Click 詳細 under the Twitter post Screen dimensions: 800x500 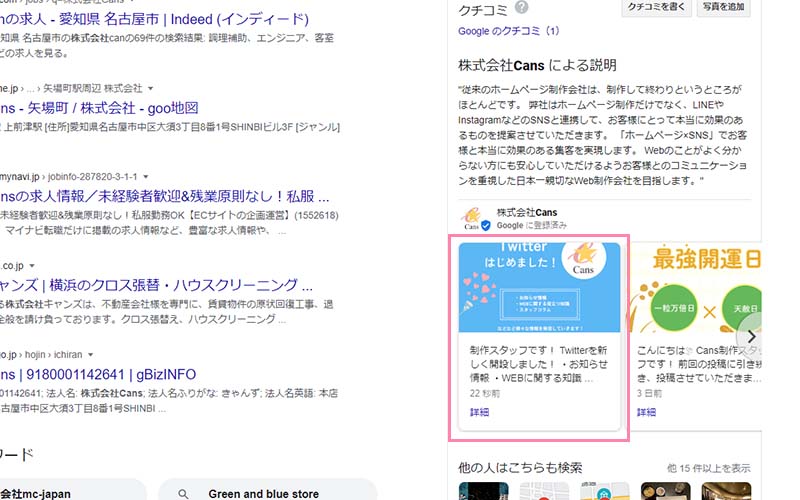click(479, 412)
